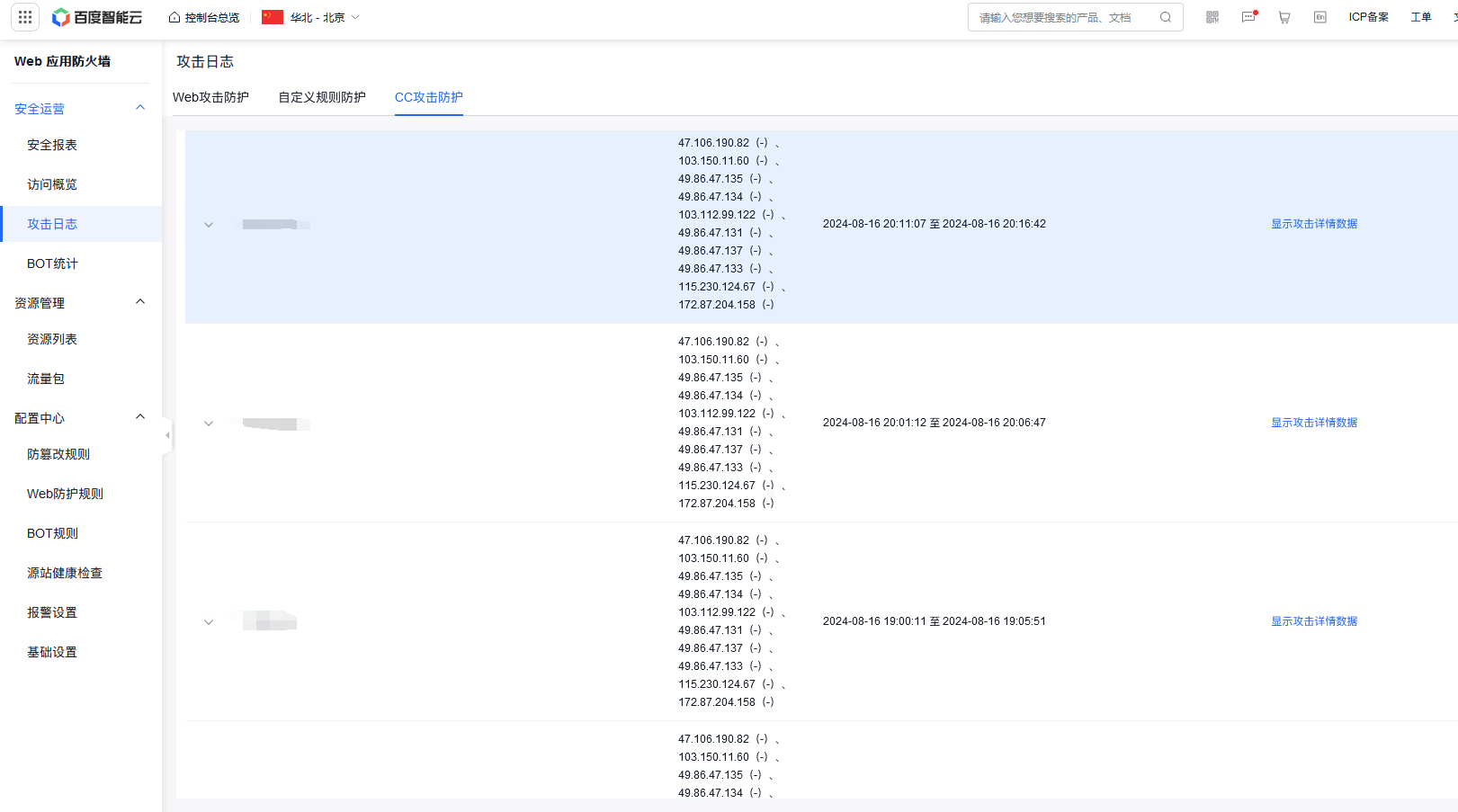The image size is (1458, 812).
Task: Click time range 2024-08-16 19:00:11 至 19:05:51
Action: tap(935, 621)
